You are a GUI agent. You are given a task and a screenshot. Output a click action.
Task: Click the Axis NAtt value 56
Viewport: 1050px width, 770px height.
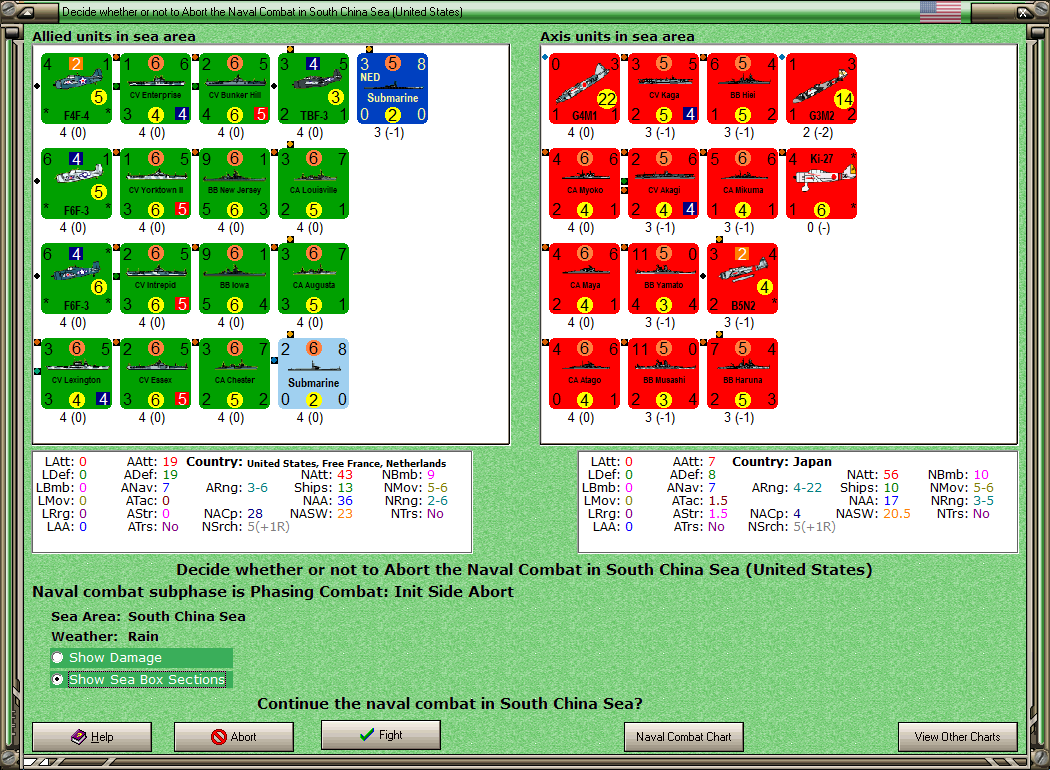click(x=891, y=475)
